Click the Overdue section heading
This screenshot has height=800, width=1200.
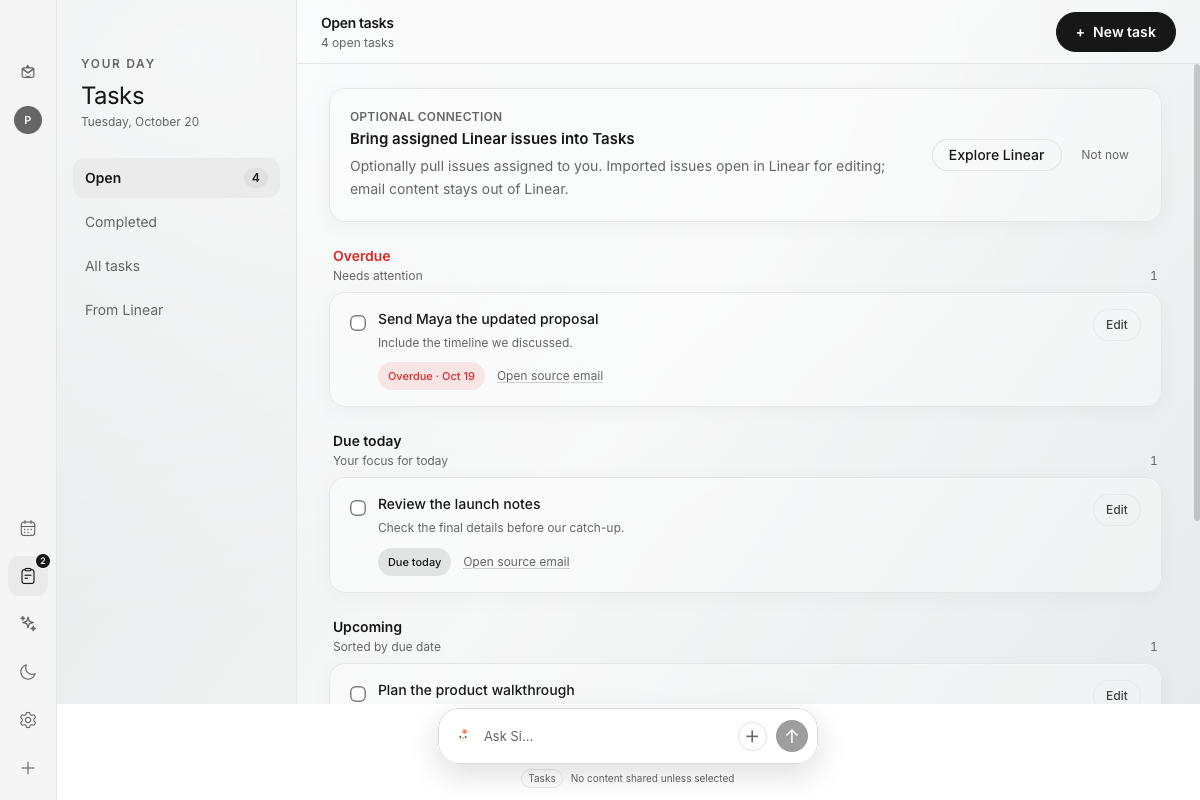[362, 256]
